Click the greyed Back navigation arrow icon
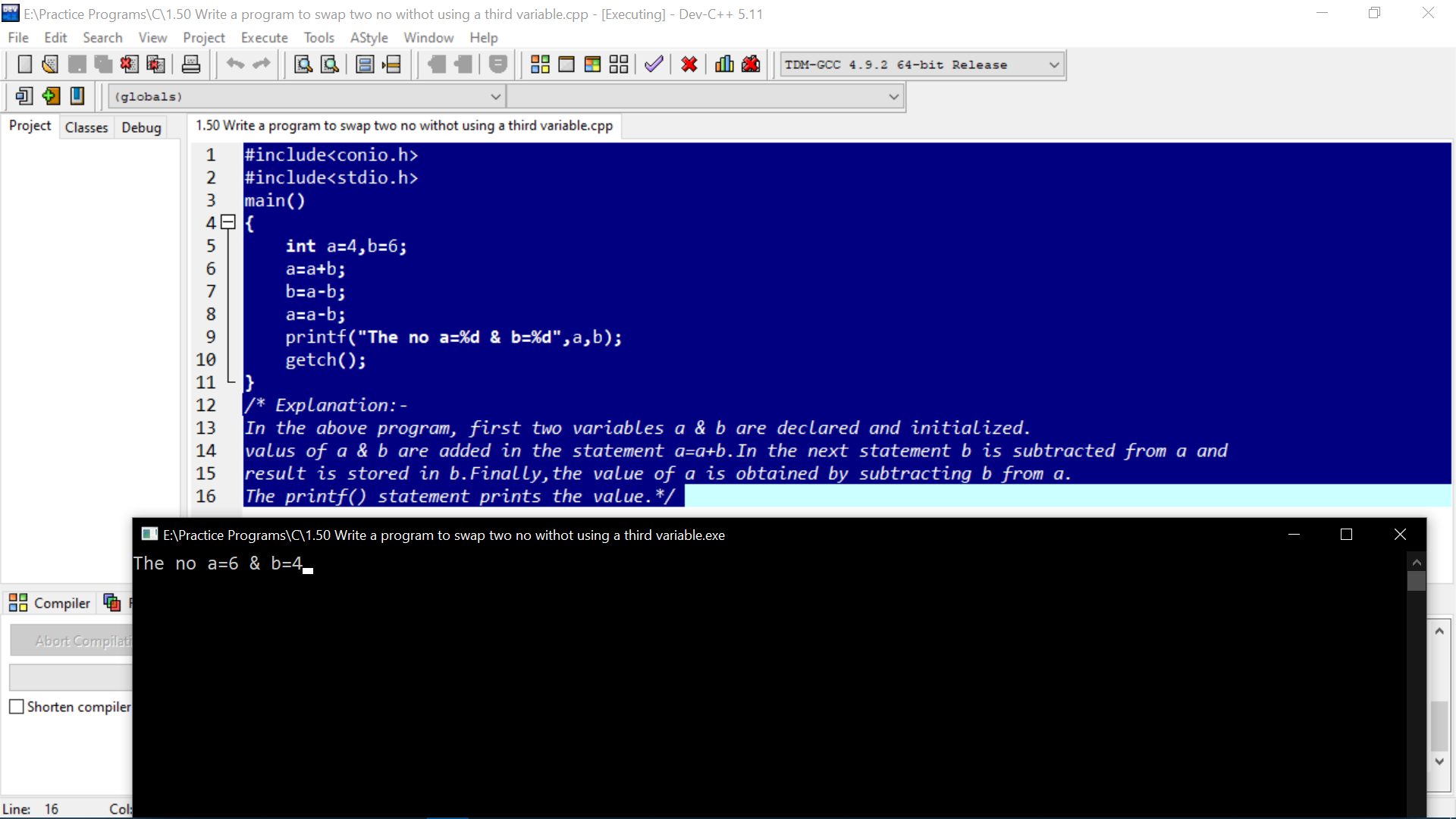The height and width of the screenshot is (819, 1456). (x=436, y=64)
